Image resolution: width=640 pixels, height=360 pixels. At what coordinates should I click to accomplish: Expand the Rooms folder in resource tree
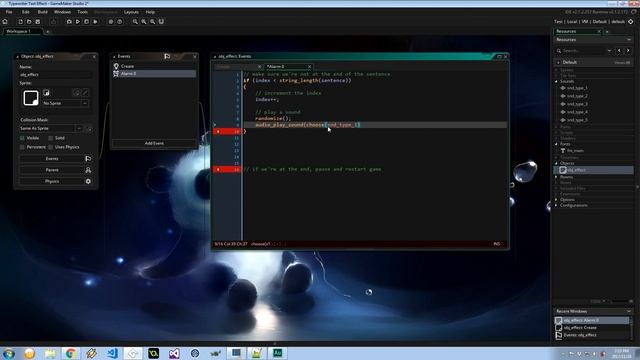(x=556, y=177)
